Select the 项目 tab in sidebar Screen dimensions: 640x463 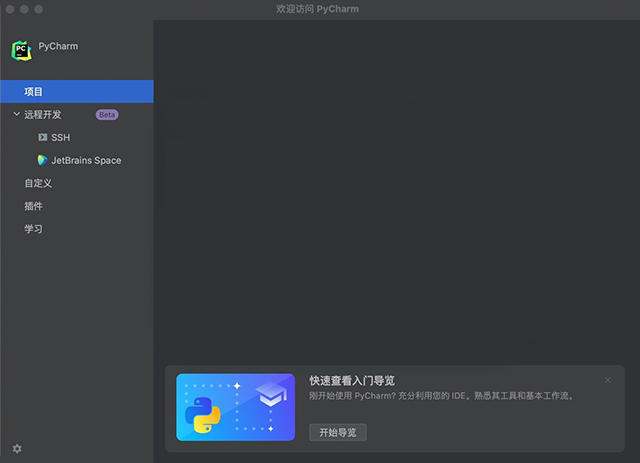77,91
